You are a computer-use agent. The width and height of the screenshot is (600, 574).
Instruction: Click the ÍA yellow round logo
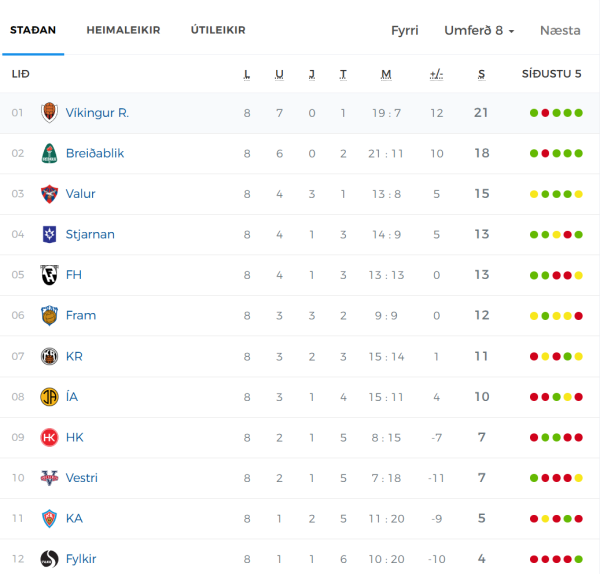point(49,397)
